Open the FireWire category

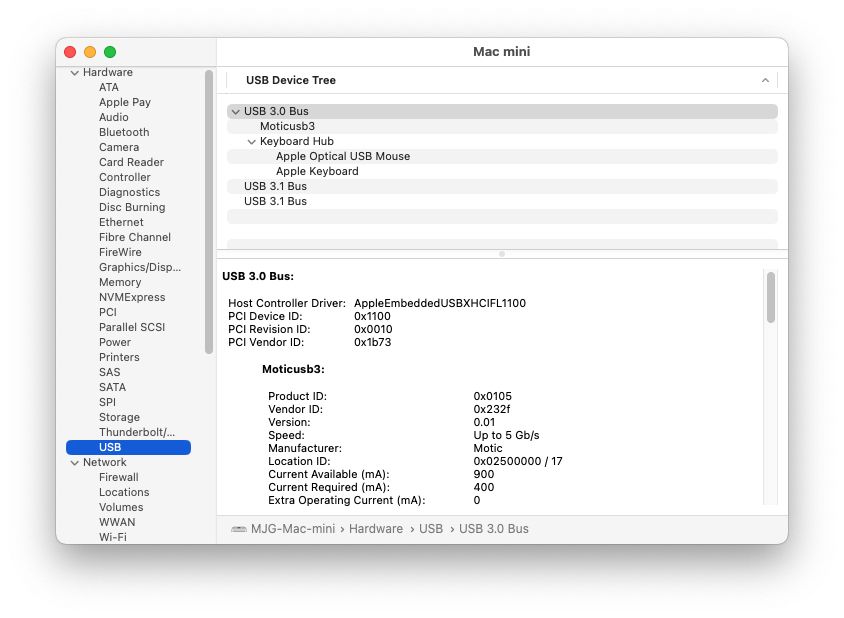[121, 252]
